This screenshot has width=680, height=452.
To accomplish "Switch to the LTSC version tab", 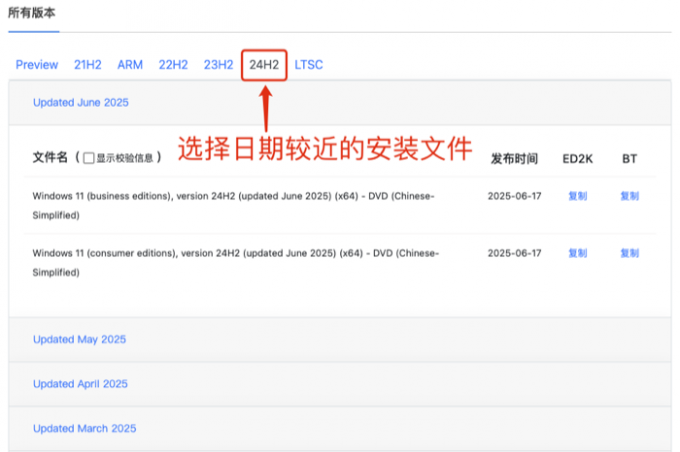I will pyautogui.click(x=309, y=65).
